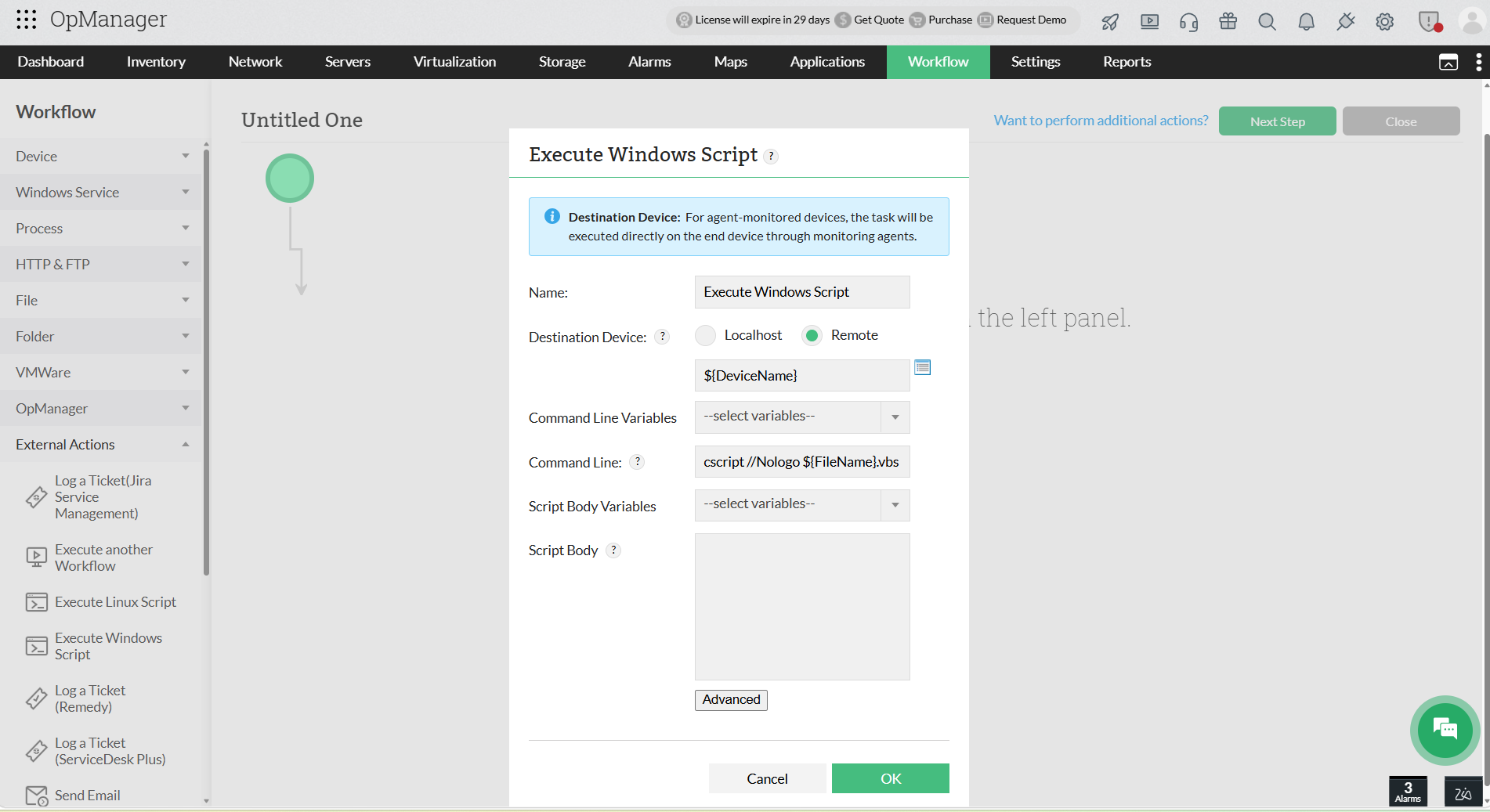Expand the Windows Service category
The width and height of the screenshot is (1490, 812).
(101, 192)
